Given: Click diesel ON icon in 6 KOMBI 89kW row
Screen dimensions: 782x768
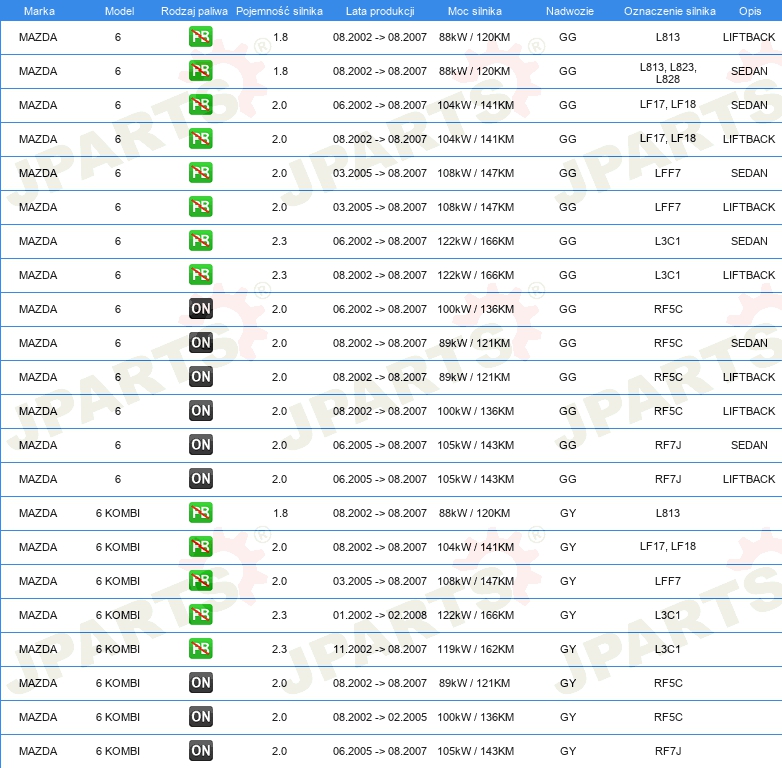Looking at the screenshot, I should point(200,683).
